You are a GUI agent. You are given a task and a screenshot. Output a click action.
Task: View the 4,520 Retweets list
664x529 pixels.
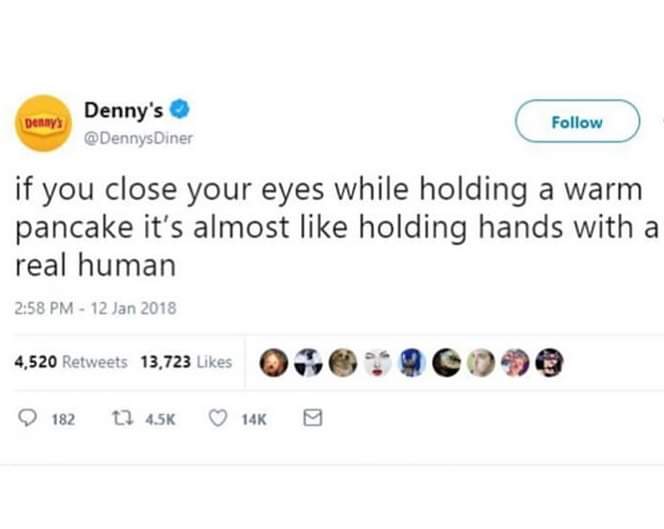[x=69, y=363]
